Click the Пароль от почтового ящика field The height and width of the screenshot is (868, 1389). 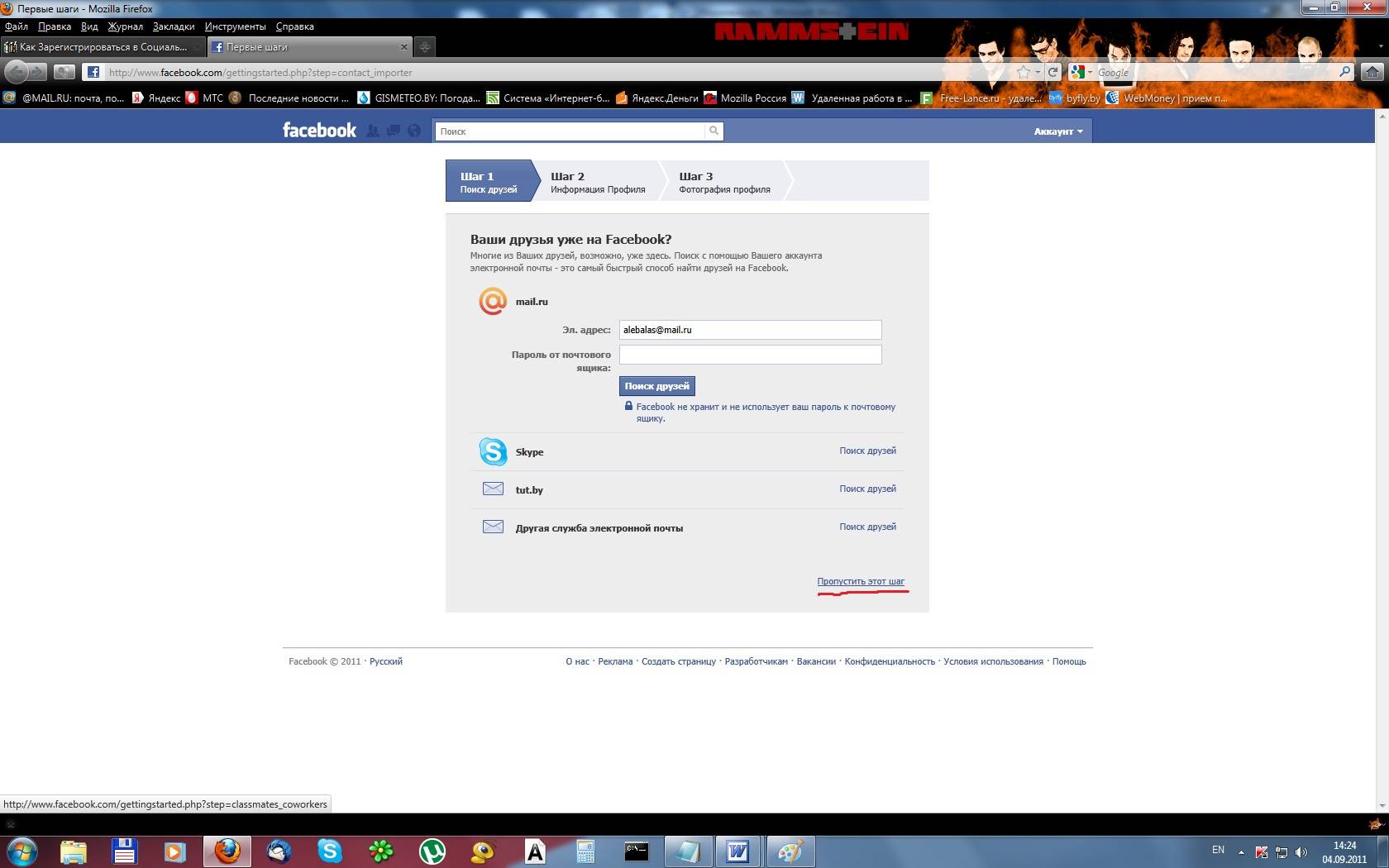(x=751, y=355)
